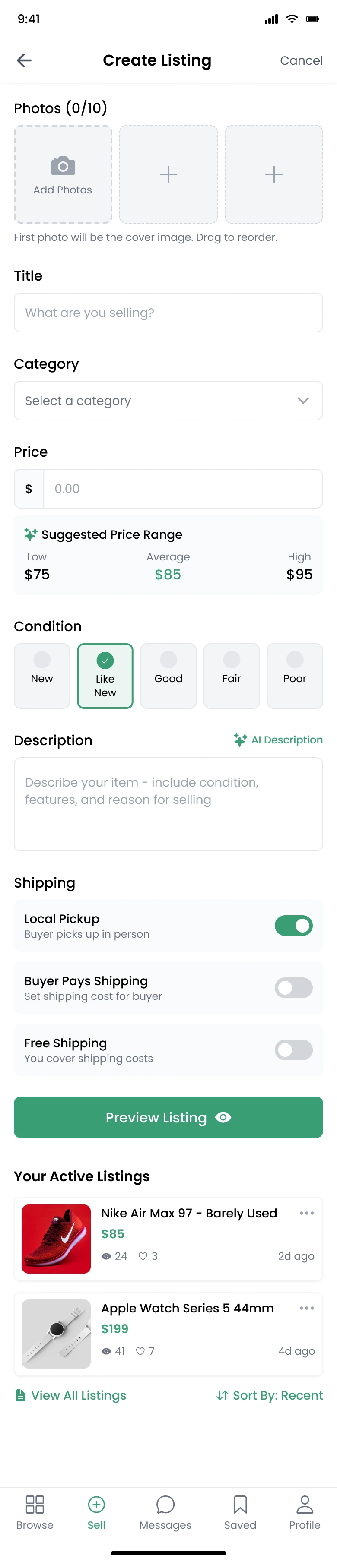Open the Profile person icon
Image resolution: width=337 pixels, height=1568 pixels.
305,1505
